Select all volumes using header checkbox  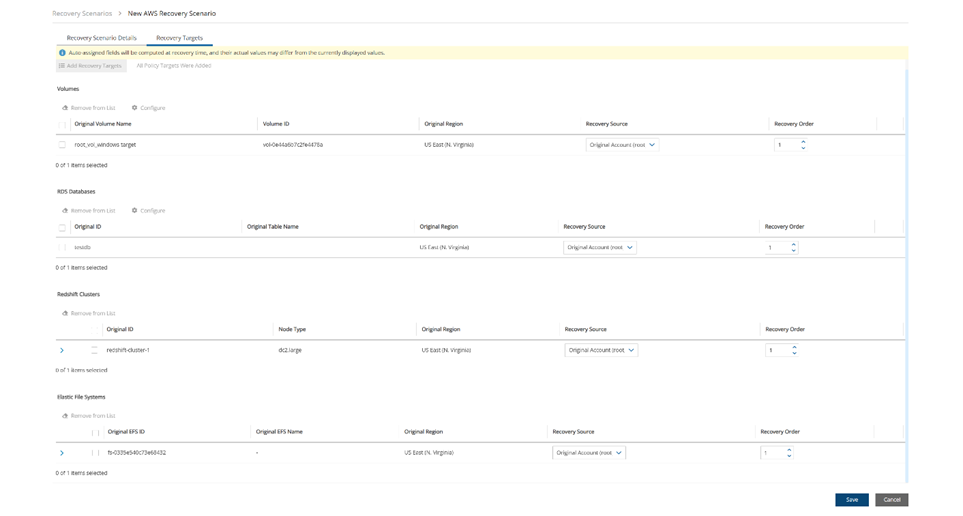pyautogui.click(x=62, y=125)
